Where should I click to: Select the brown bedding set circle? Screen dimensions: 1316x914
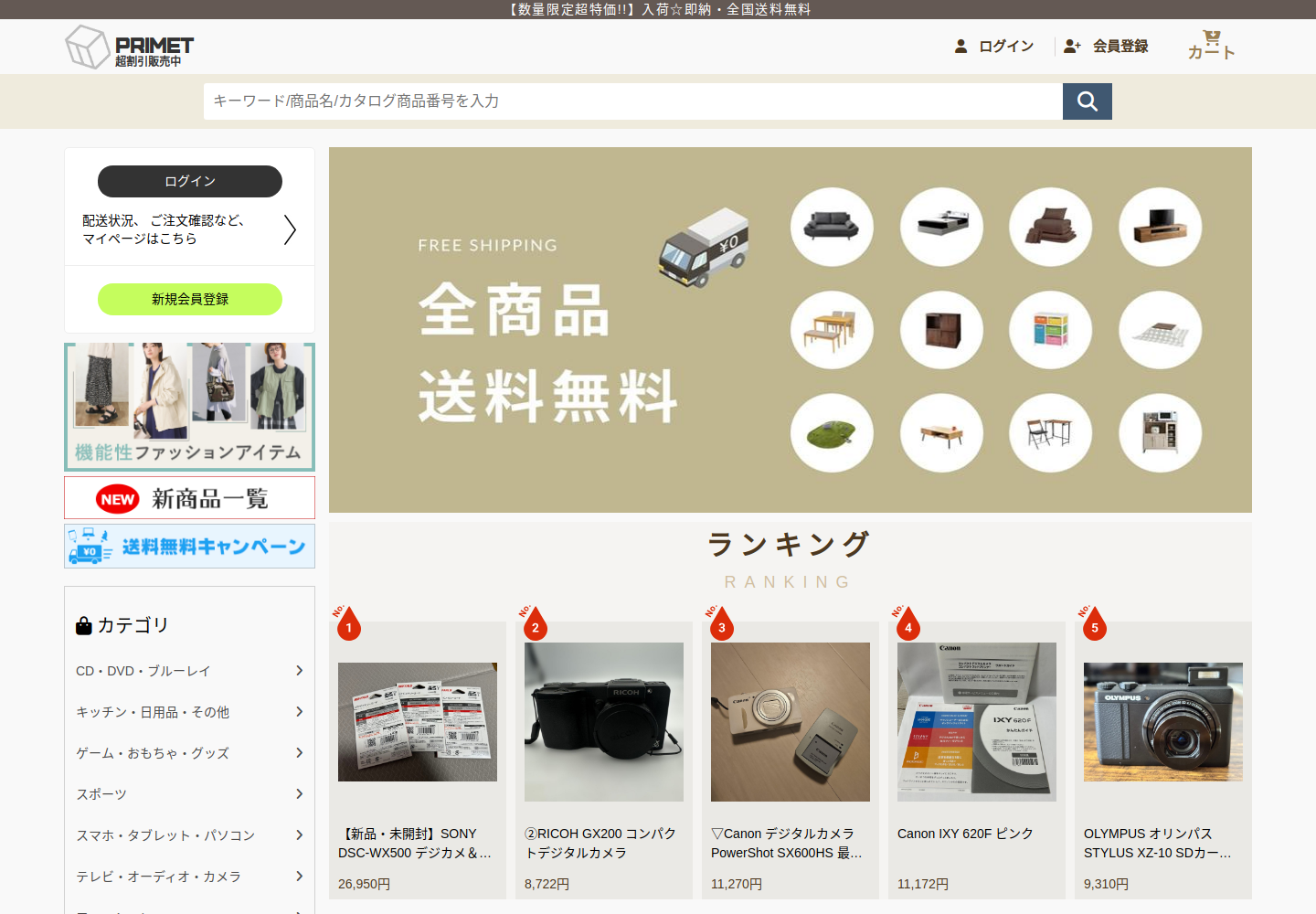point(1051,227)
